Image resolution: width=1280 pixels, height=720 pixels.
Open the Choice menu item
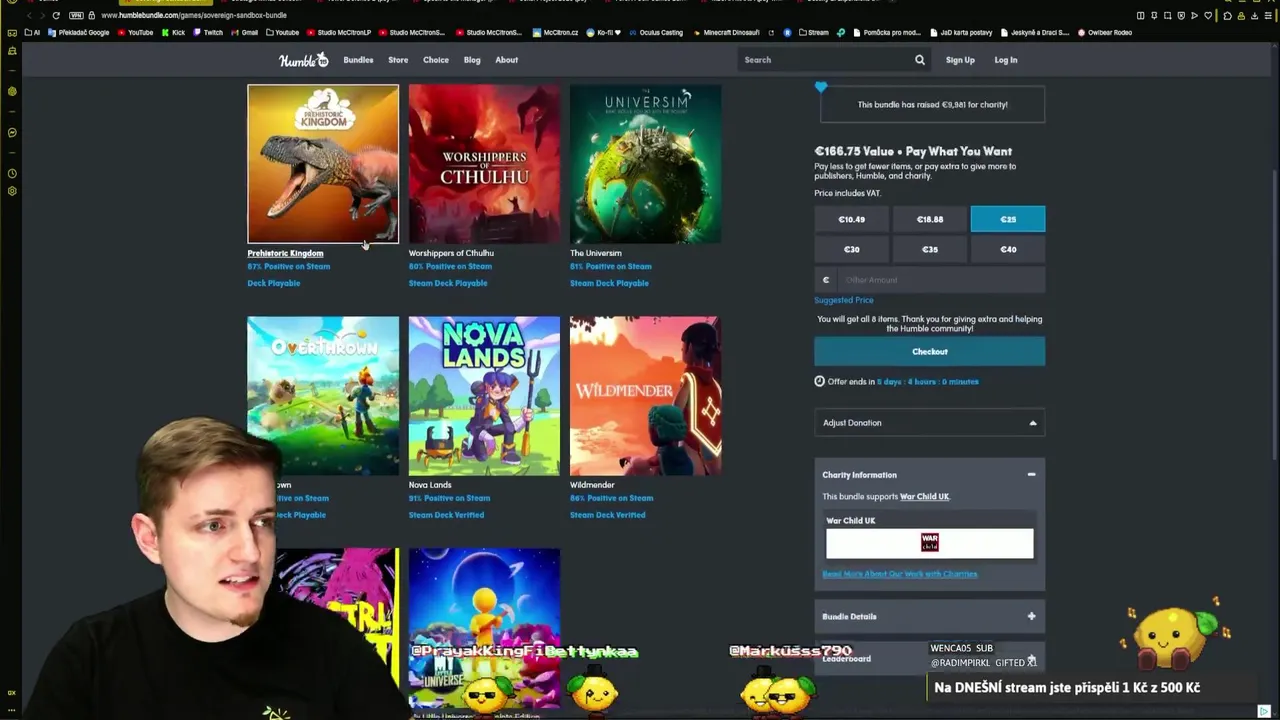tap(436, 60)
